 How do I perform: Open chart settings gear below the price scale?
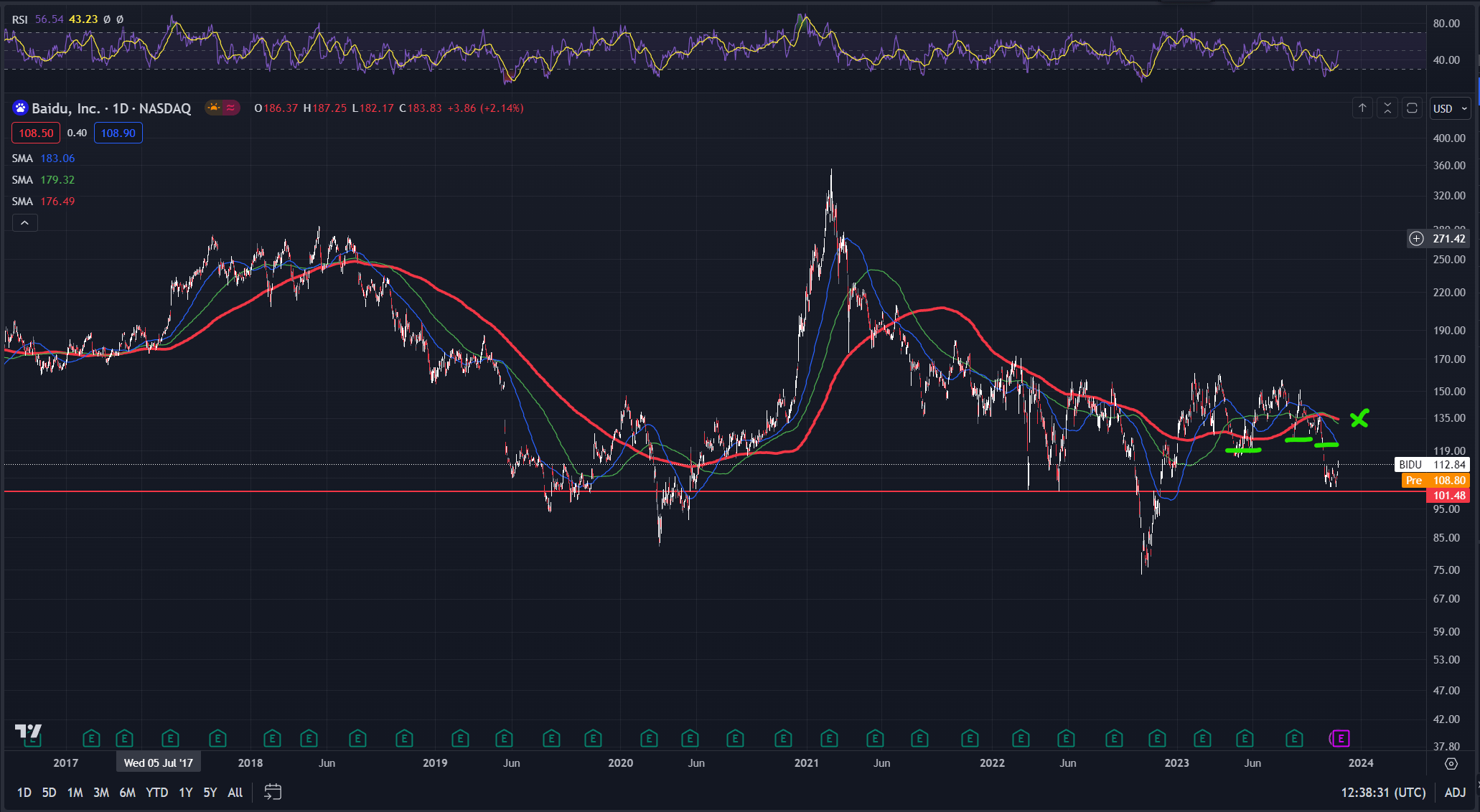click(1451, 763)
